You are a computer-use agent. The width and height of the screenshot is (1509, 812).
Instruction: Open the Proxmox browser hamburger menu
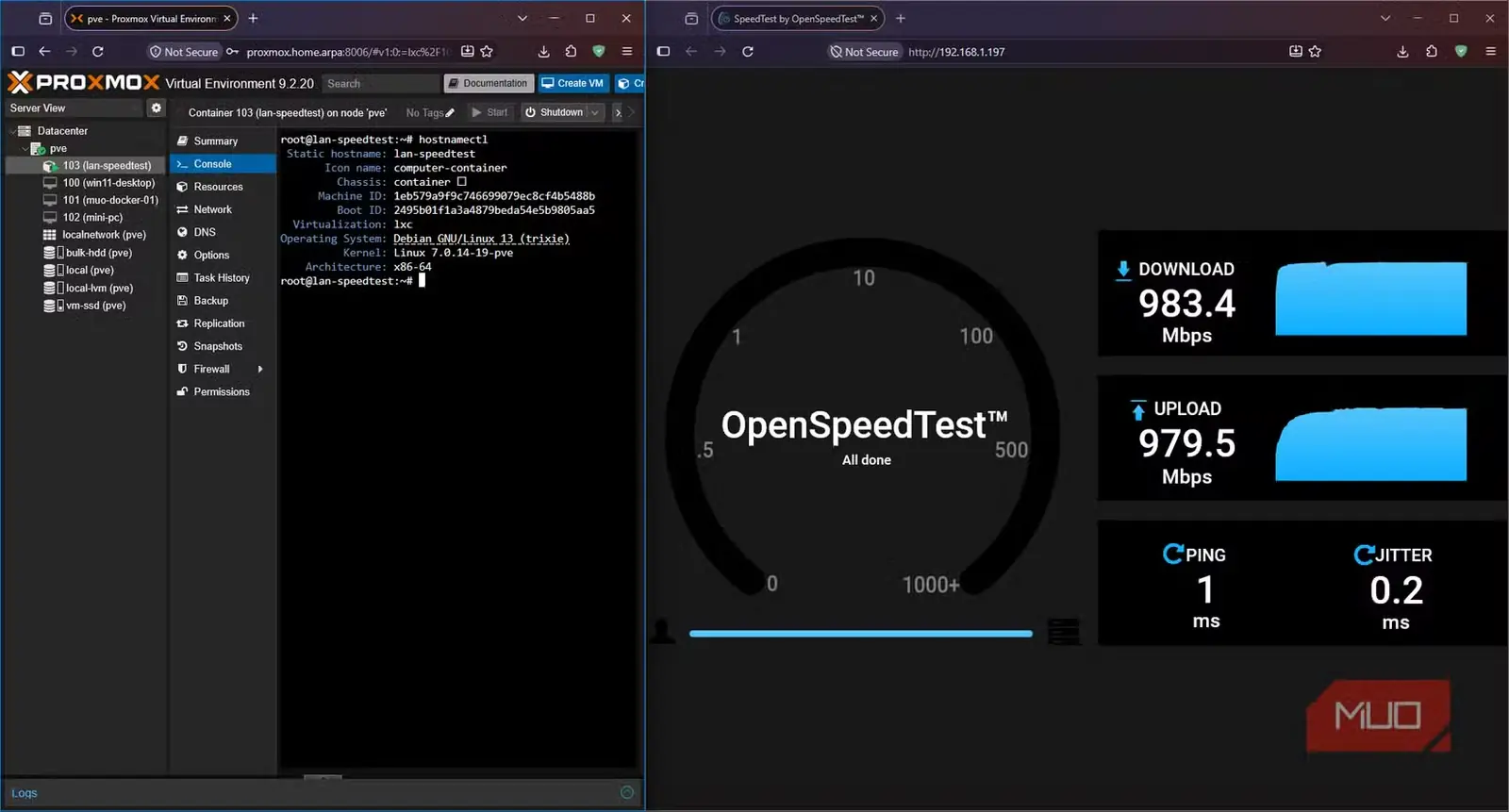[x=627, y=52]
